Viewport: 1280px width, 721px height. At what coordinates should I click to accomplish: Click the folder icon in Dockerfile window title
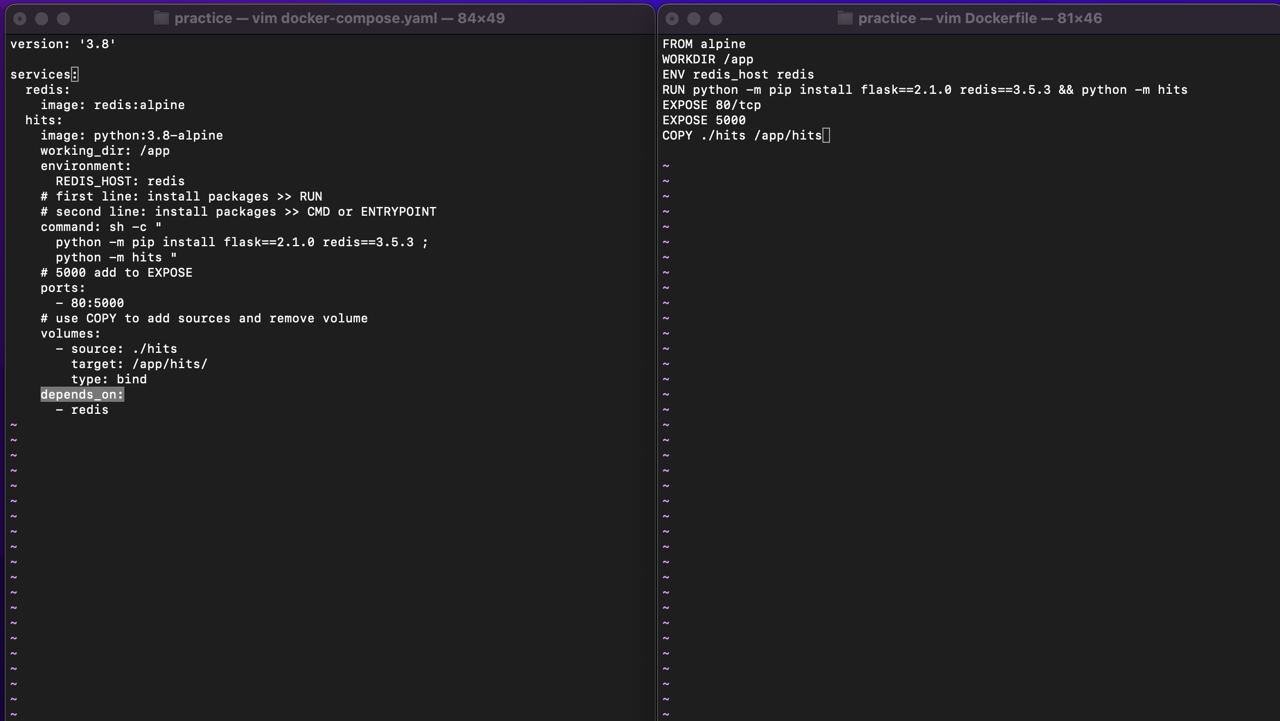(x=845, y=18)
